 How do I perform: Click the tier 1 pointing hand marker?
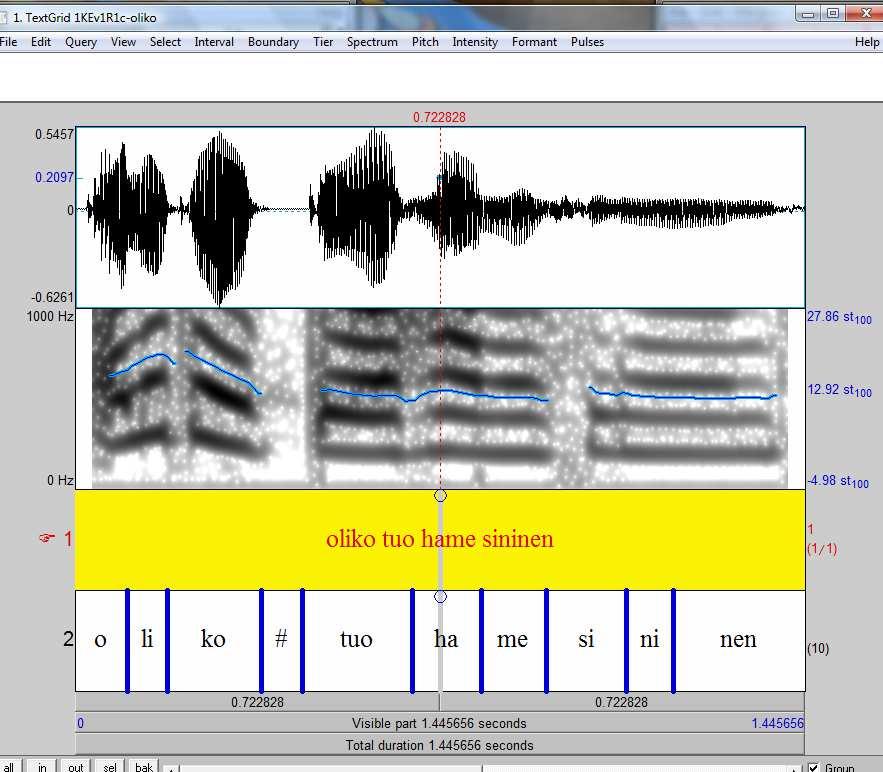pyautogui.click(x=46, y=538)
